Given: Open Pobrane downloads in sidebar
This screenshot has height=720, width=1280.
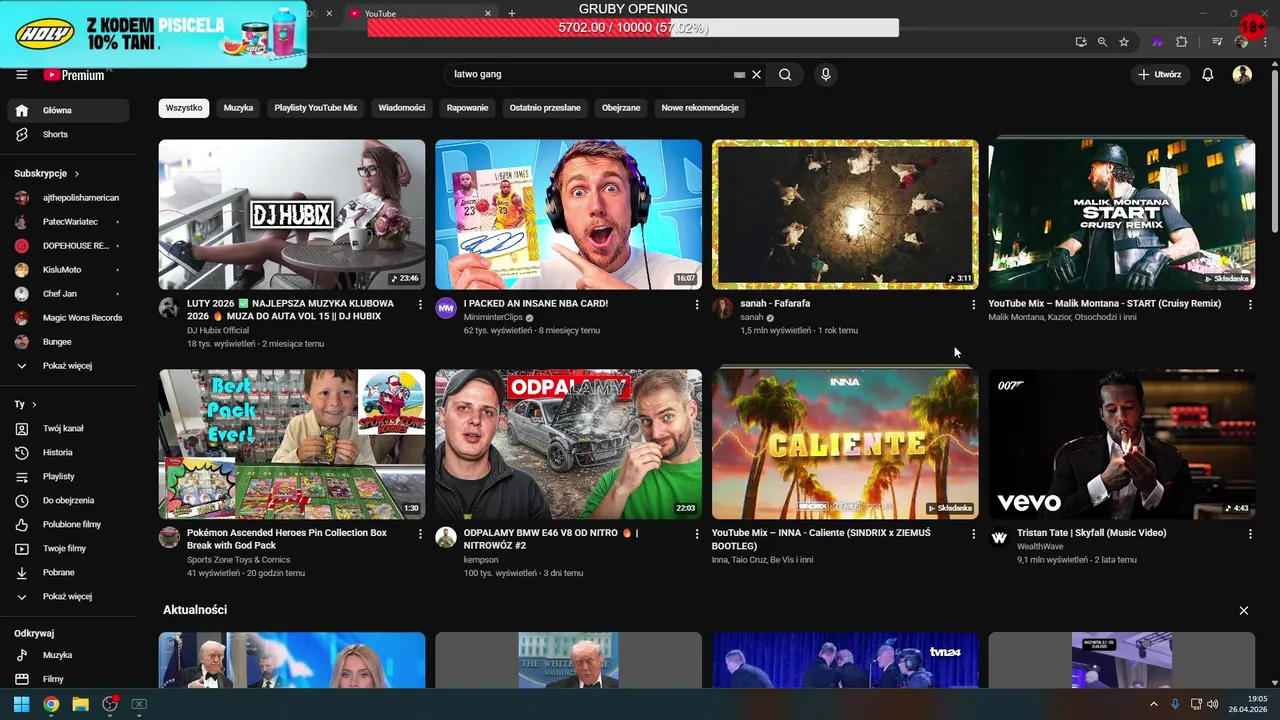Looking at the screenshot, I should (x=68, y=573).
